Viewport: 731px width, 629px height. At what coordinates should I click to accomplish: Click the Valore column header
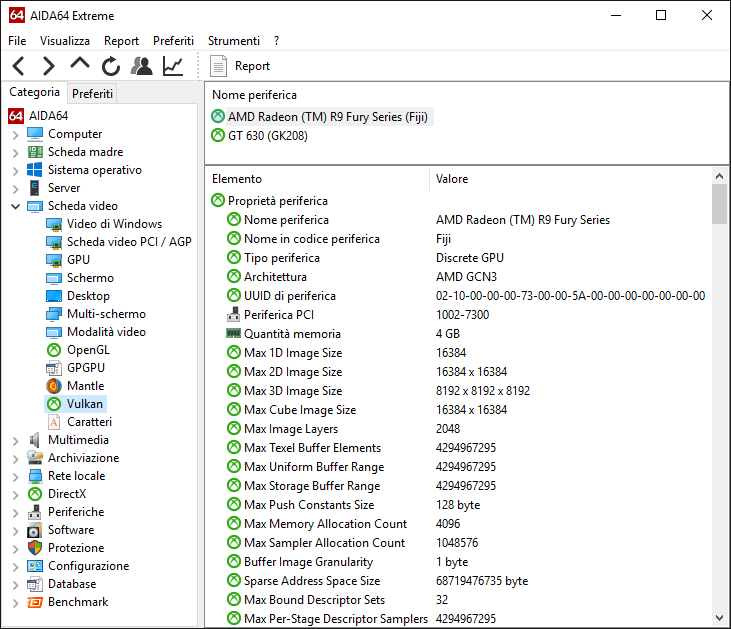point(452,179)
